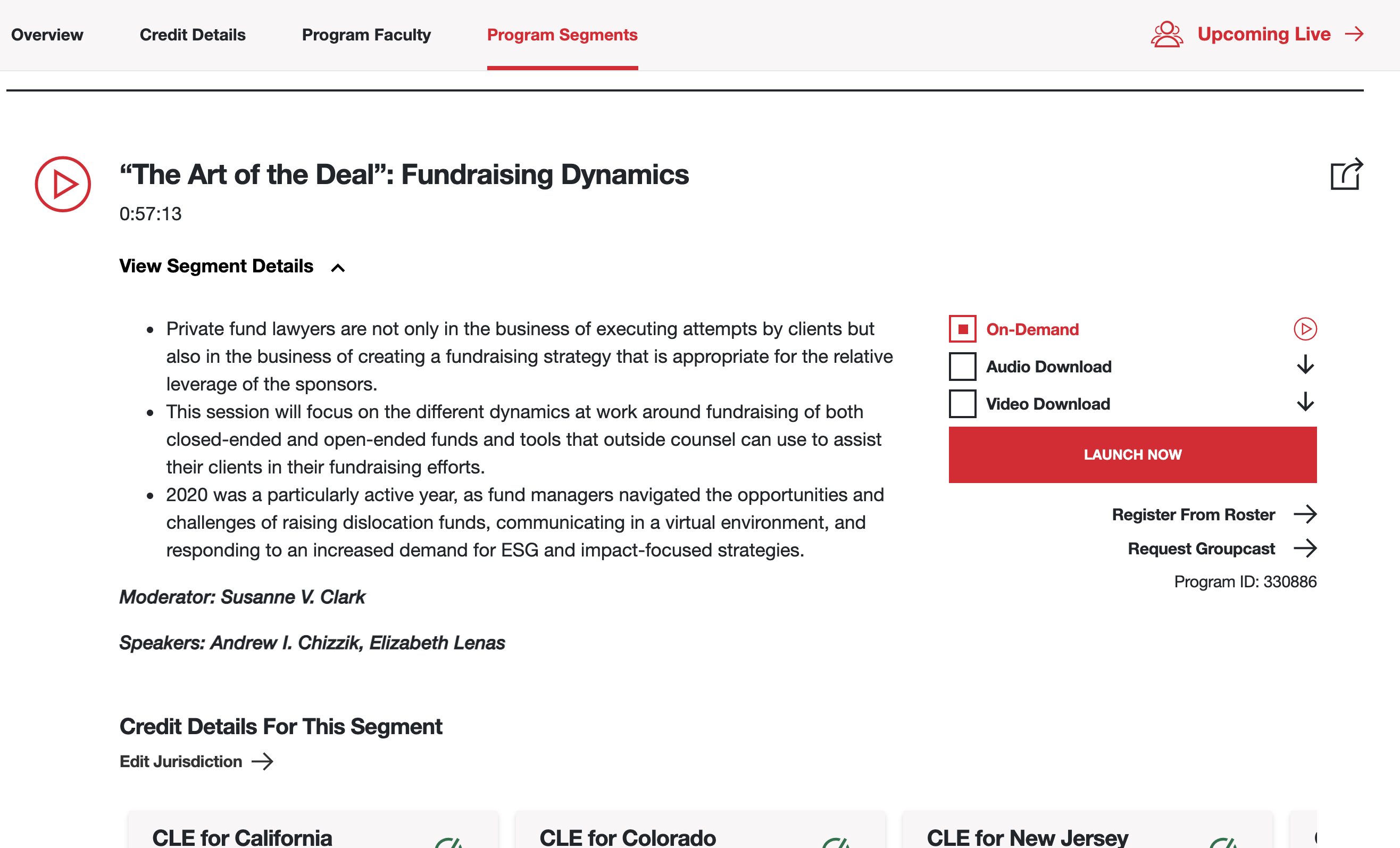Follow the Upcoming Live link
1400x848 pixels.
pos(1263,34)
